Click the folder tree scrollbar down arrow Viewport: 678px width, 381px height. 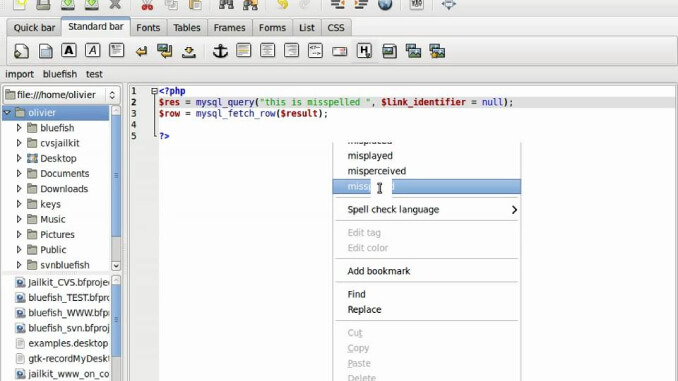click(x=116, y=266)
